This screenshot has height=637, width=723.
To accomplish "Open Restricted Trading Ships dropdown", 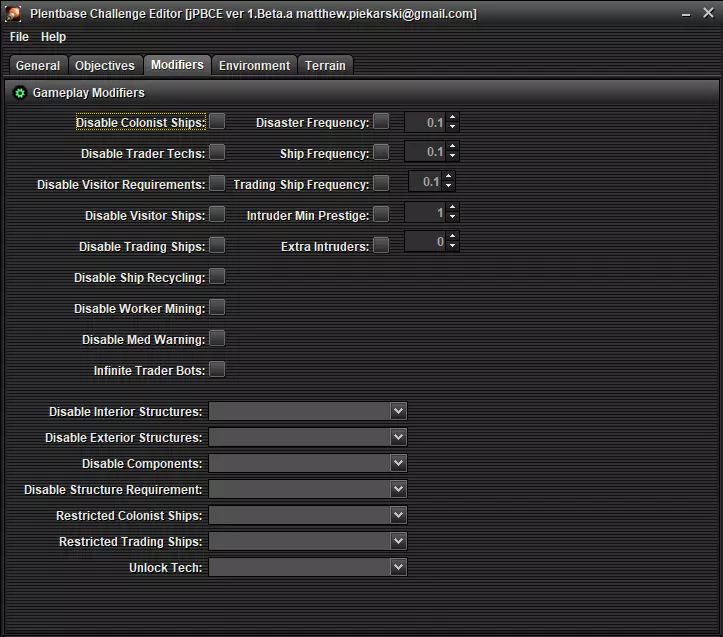I will [308, 541].
